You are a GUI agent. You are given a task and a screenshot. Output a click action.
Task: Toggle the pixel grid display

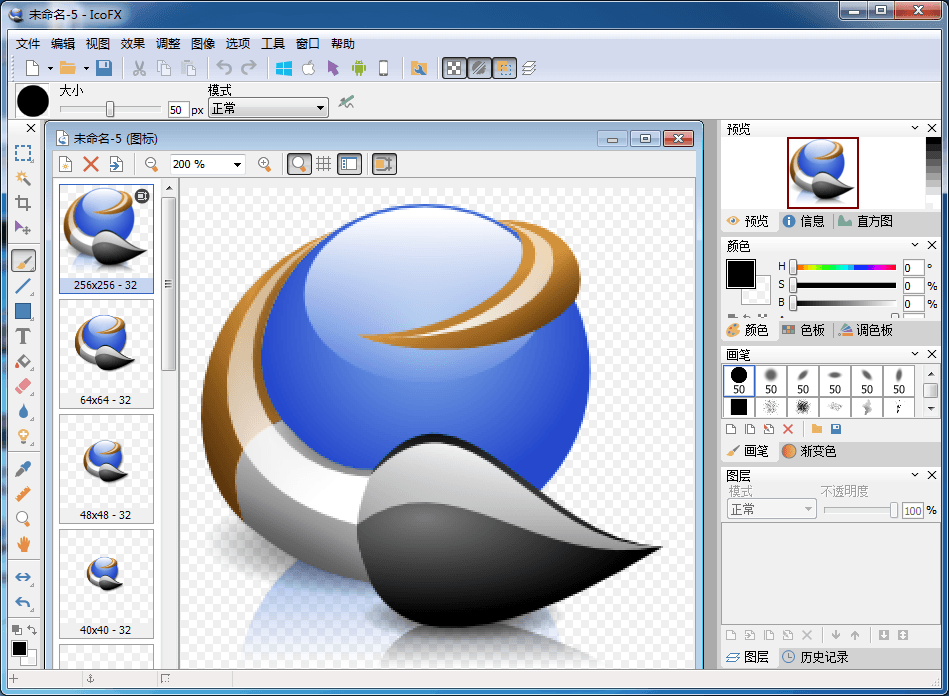tap(324, 164)
